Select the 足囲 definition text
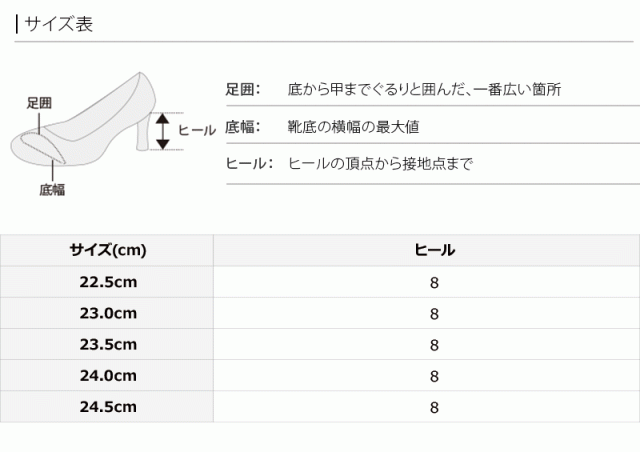640x452 pixels. (x=423, y=90)
